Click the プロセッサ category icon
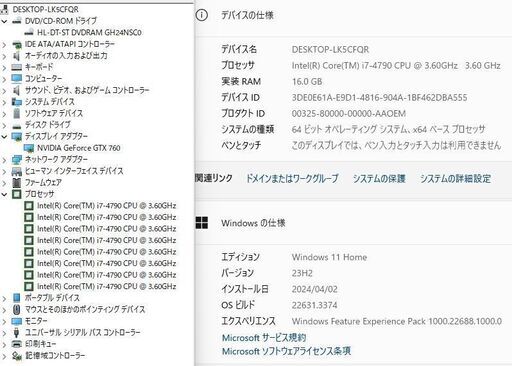512x366 pixels. tap(17, 194)
